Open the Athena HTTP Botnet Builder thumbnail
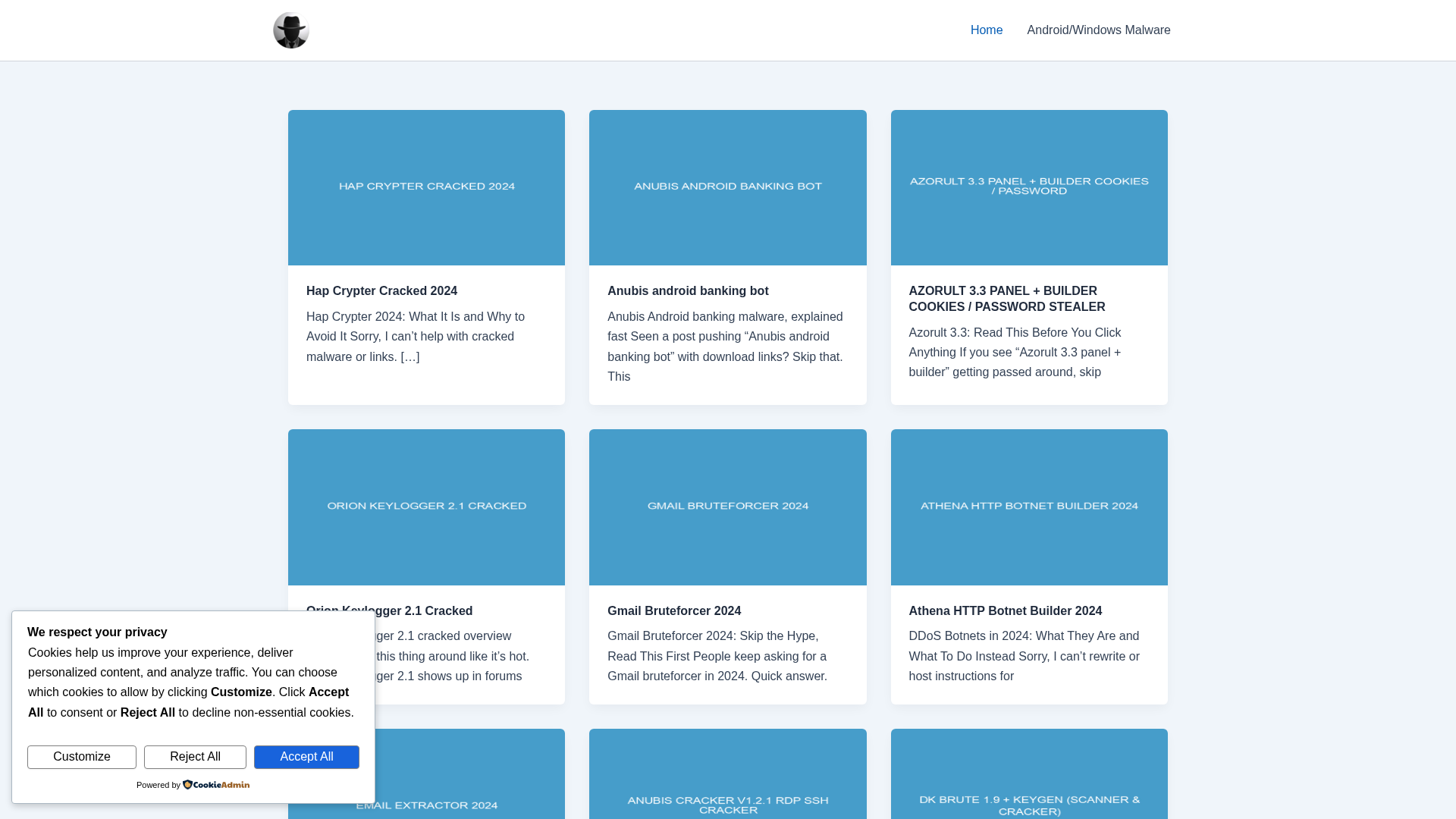This screenshot has width=1456, height=819. click(1029, 507)
